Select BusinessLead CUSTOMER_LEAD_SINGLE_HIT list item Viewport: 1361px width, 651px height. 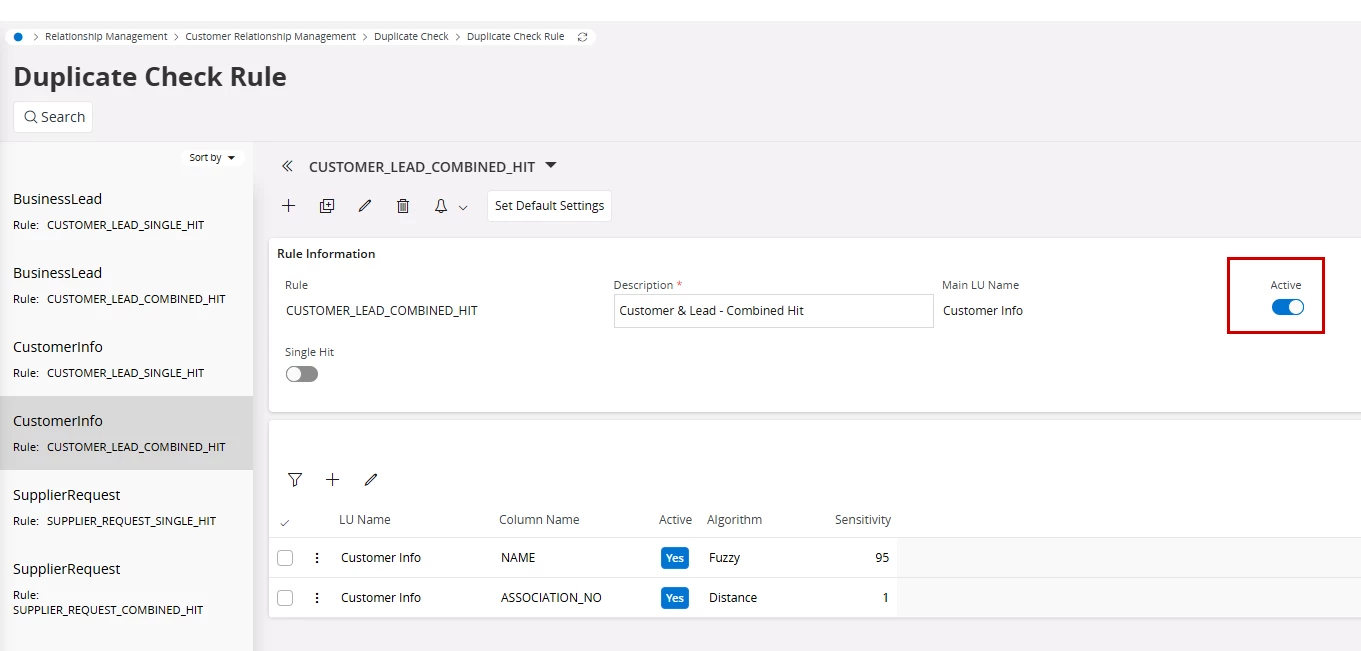[x=126, y=211]
